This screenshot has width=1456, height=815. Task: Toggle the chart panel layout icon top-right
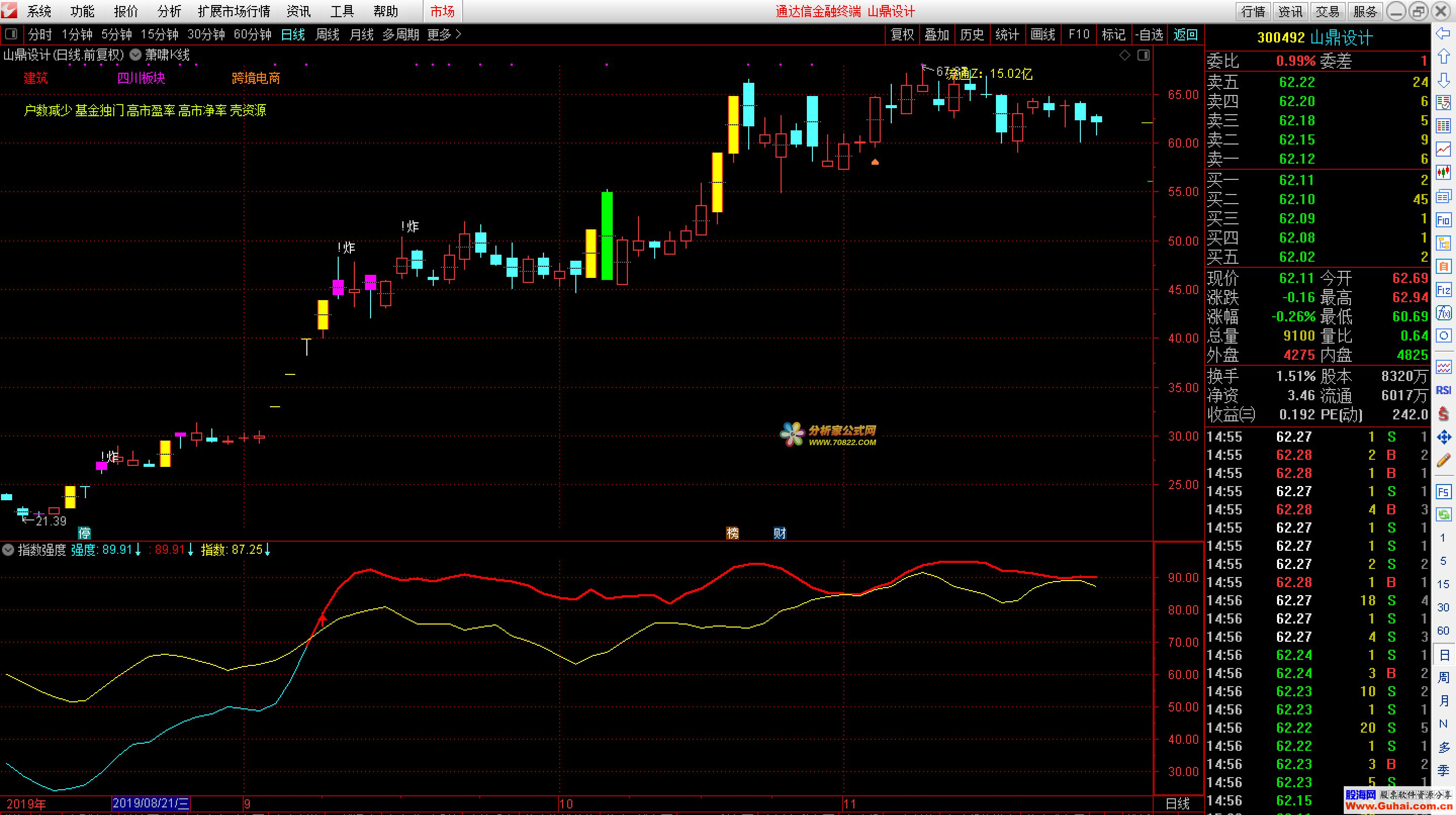[x=1144, y=56]
